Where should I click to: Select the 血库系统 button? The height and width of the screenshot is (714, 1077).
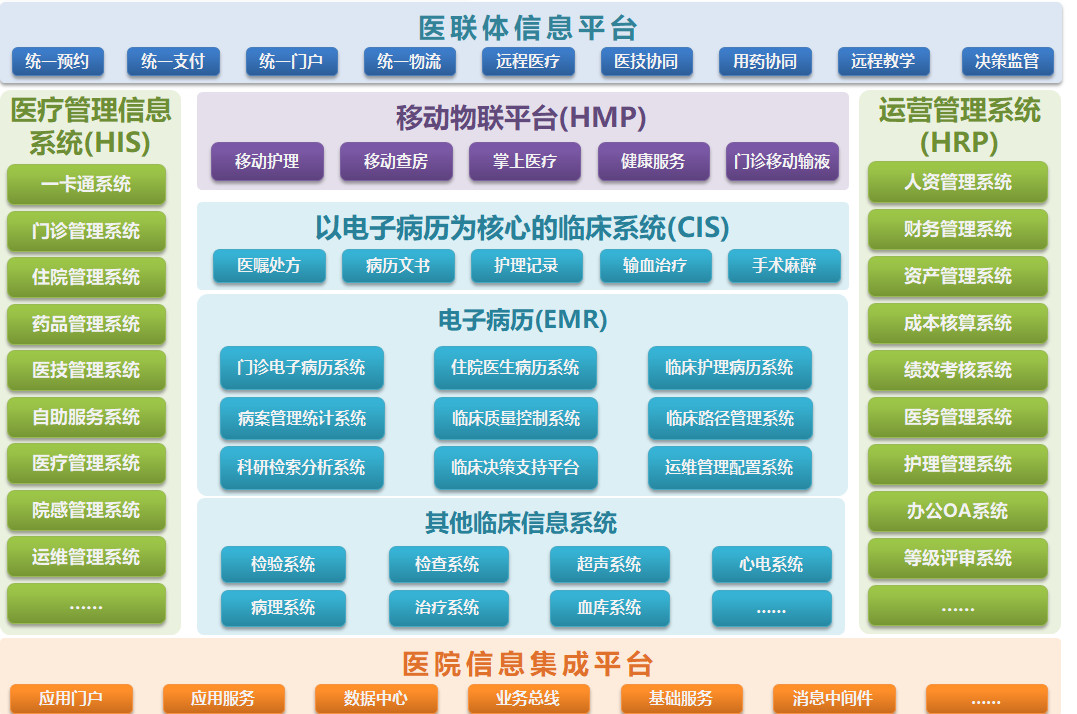pyautogui.click(x=609, y=608)
